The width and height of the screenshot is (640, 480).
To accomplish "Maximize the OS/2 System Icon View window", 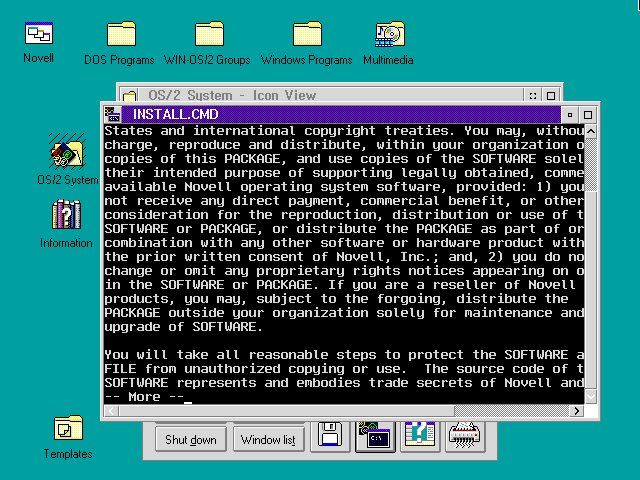I will tap(551, 96).
